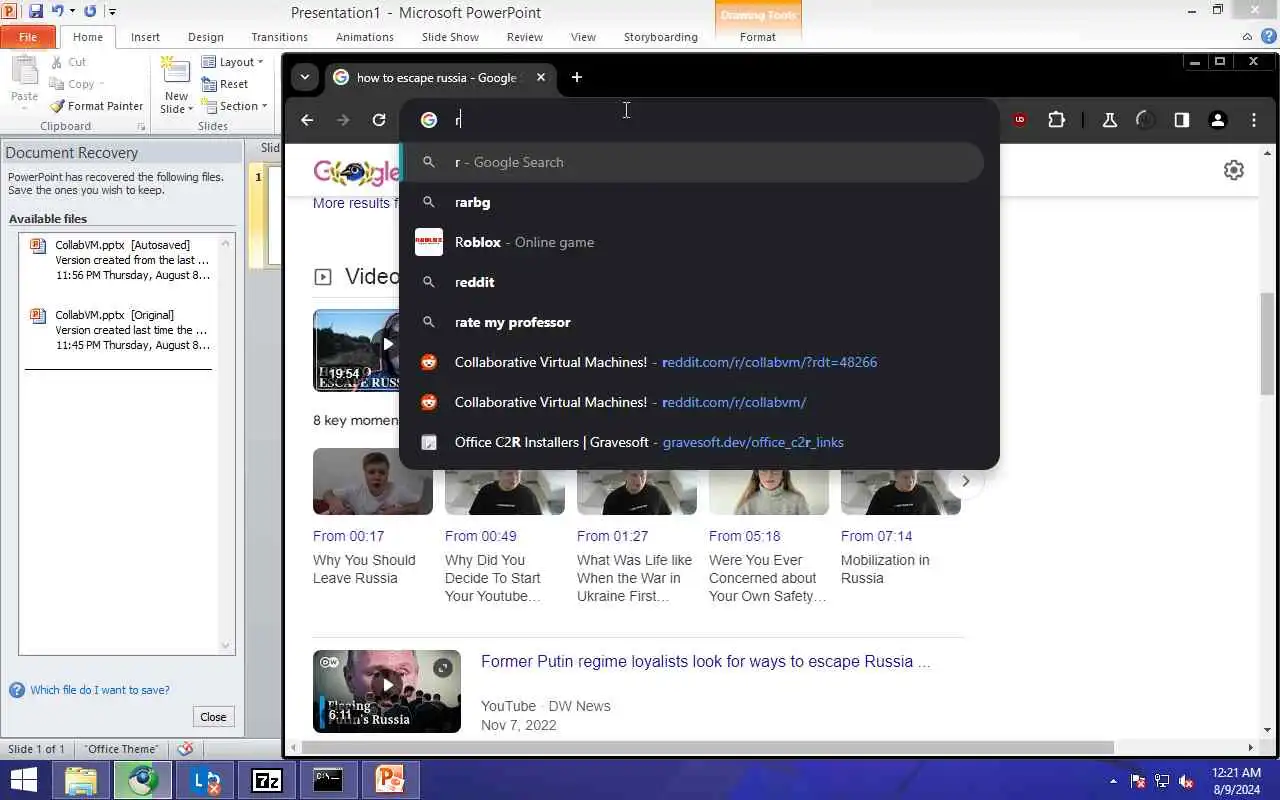Switch to the Insert ribbon tab
Viewport: 1280px width, 800px height.
click(145, 37)
